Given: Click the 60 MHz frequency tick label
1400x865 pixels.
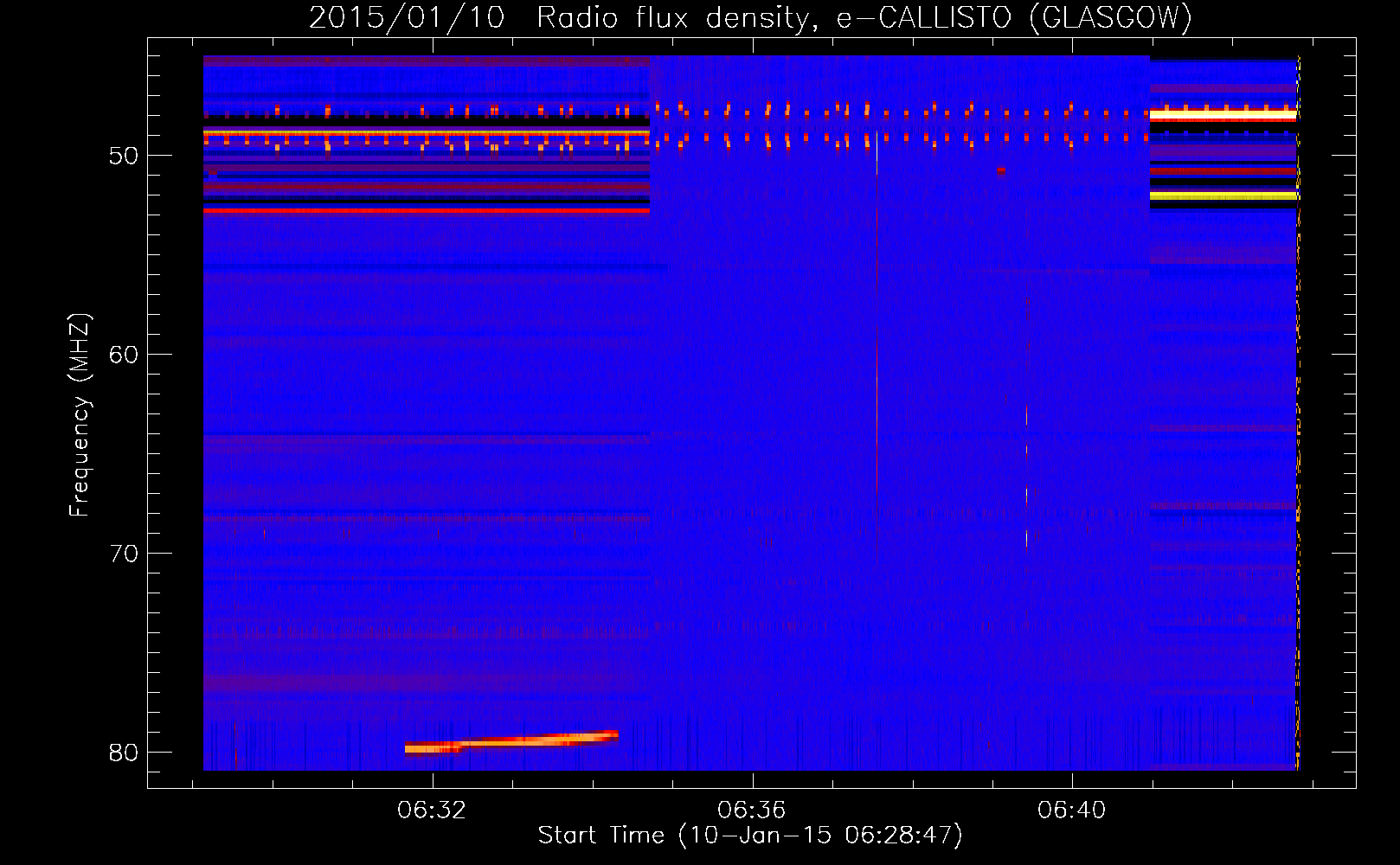Looking at the screenshot, I should click(124, 355).
